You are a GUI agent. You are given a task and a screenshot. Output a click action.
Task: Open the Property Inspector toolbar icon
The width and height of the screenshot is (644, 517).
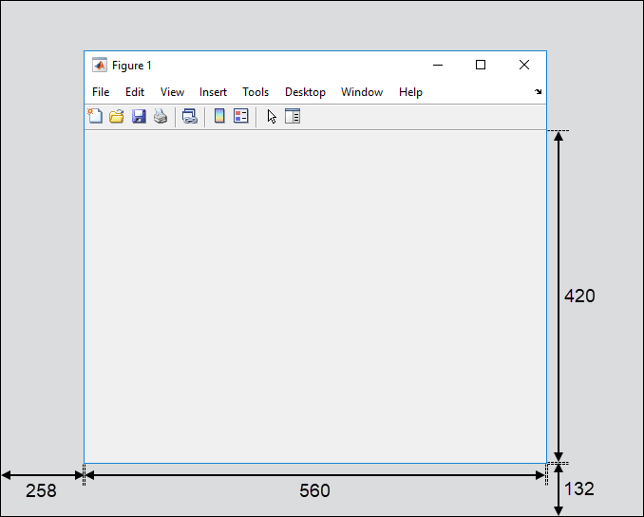292,116
